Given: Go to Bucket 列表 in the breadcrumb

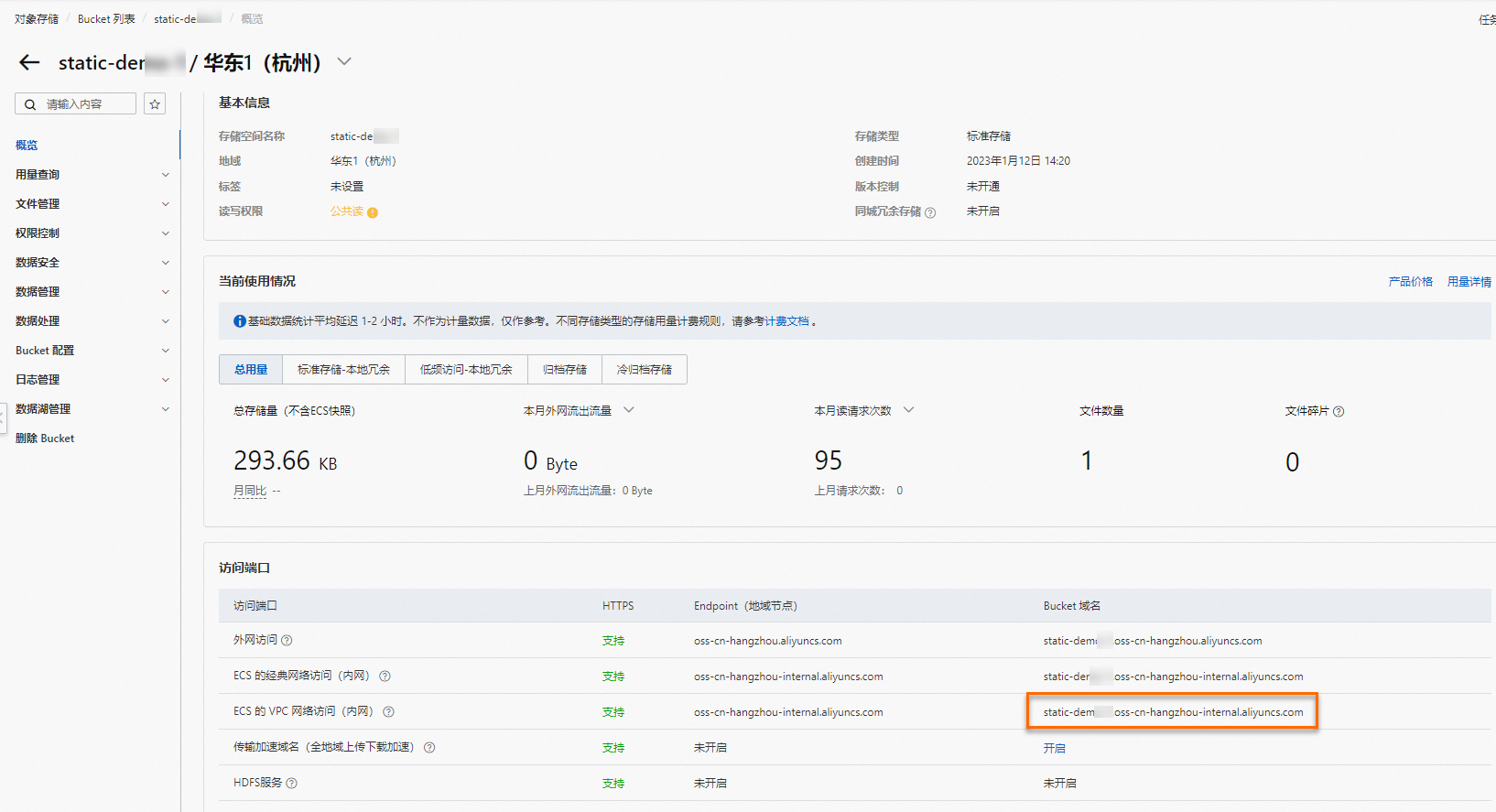Looking at the screenshot, I should (106, 19).
